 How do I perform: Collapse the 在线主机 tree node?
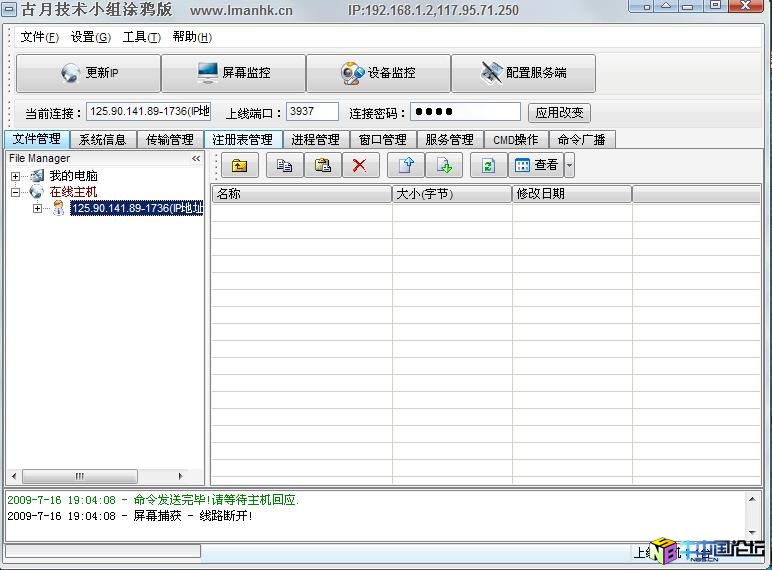(x=16, y=192)
